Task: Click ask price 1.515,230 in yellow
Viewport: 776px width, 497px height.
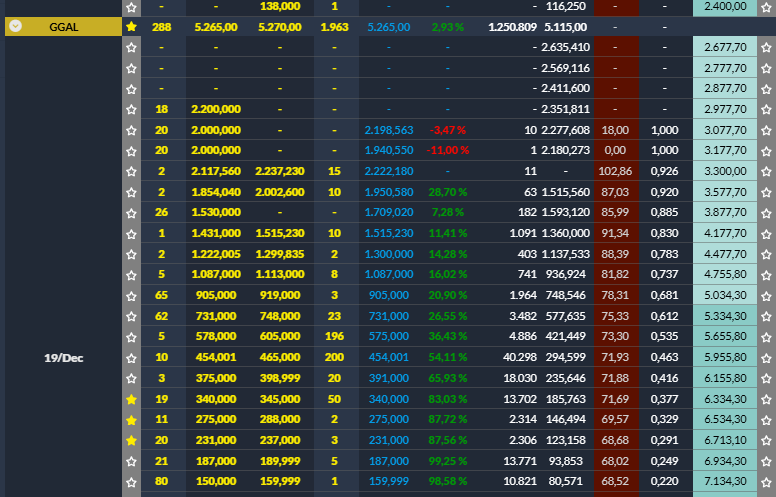Action: (280, 234)
